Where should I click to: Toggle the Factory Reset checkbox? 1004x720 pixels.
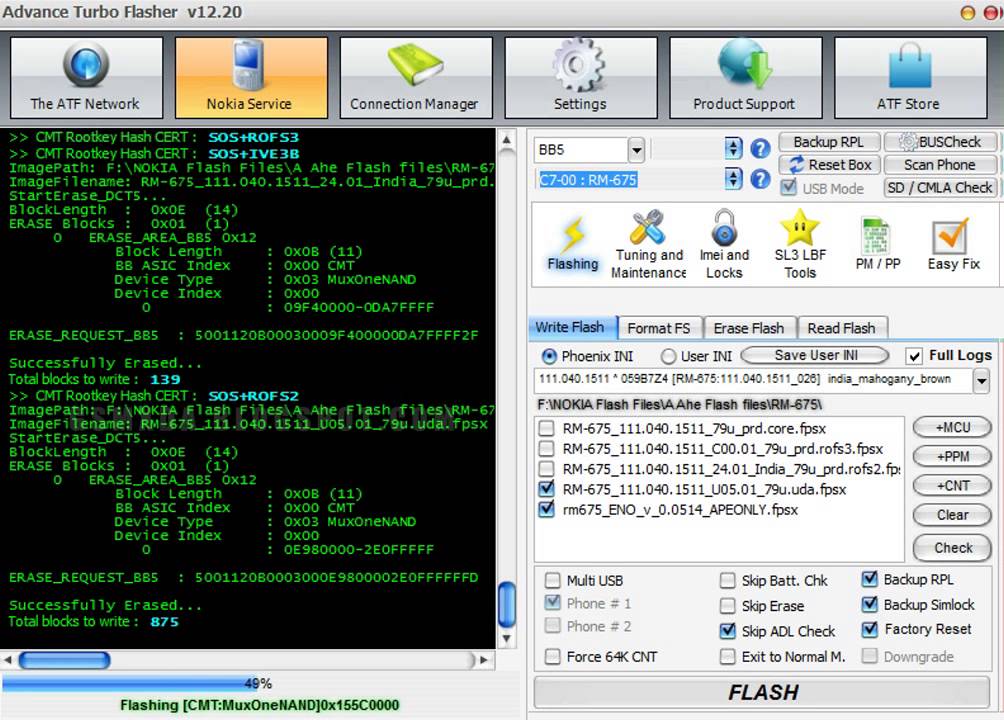tap(870, 629)
